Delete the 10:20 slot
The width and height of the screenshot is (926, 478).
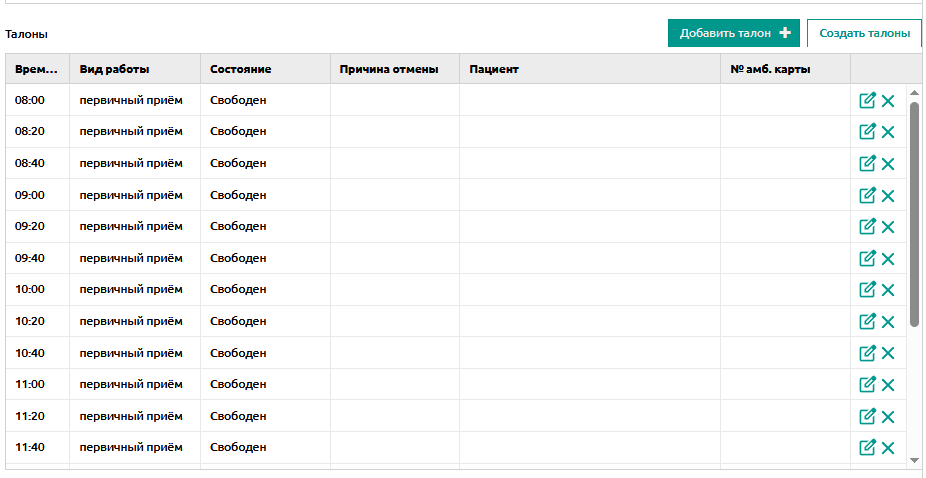[x=888, y=322]
